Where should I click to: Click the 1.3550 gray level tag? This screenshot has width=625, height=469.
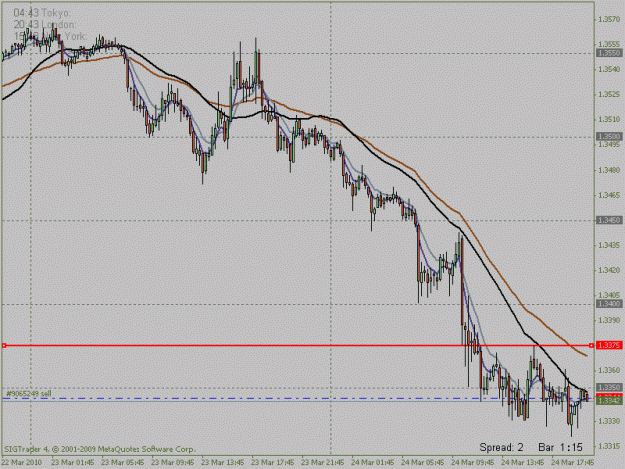pos(609,53)
